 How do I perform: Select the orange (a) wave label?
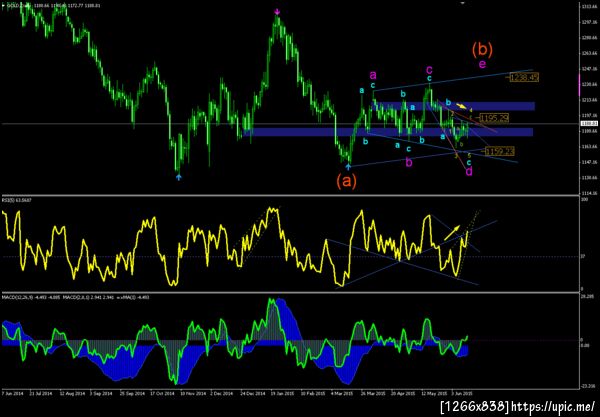click(x=346, y=181)
